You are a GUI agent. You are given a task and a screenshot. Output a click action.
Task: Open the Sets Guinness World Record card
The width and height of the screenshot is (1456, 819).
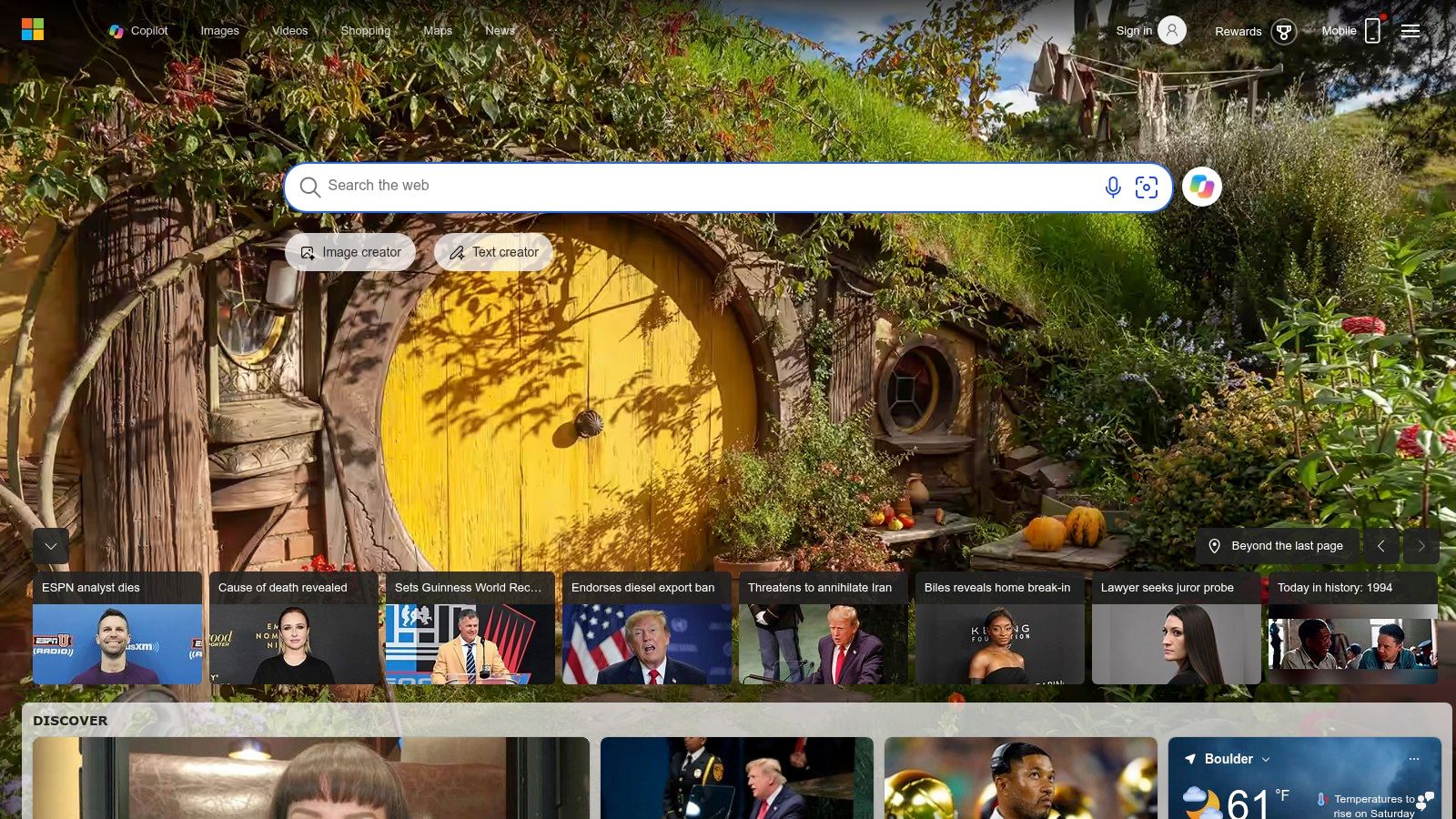tap(470, 628)
